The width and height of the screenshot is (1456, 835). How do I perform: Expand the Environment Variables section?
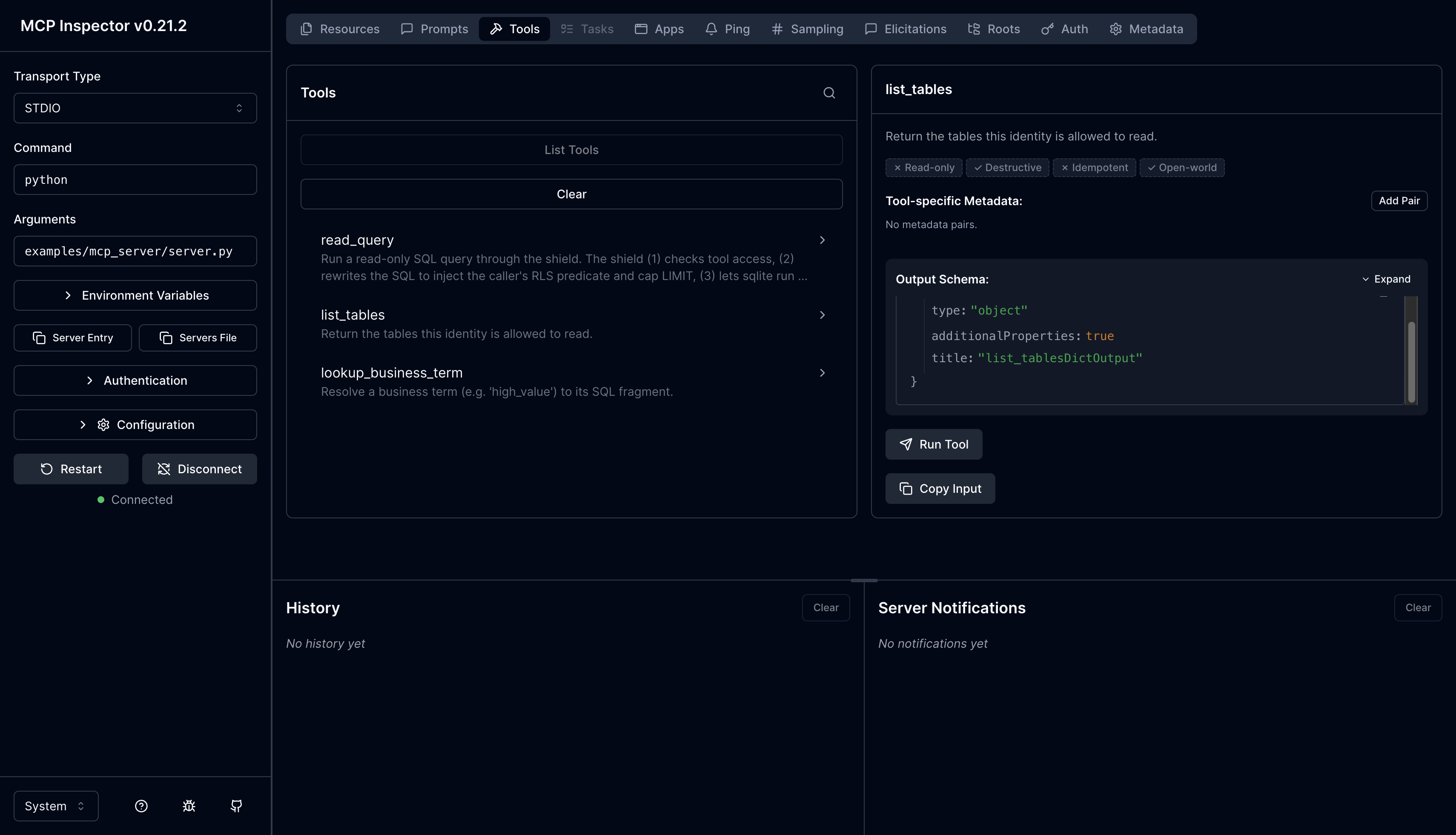click(x=135, y=295)
